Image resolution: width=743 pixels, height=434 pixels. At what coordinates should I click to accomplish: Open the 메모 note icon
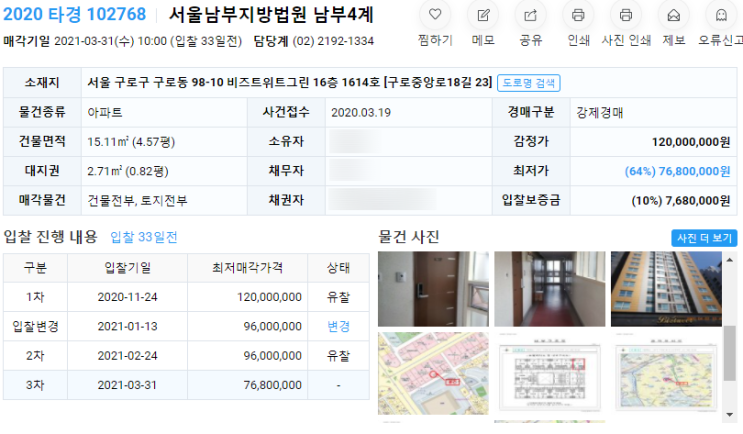click(x=483, y=15)
